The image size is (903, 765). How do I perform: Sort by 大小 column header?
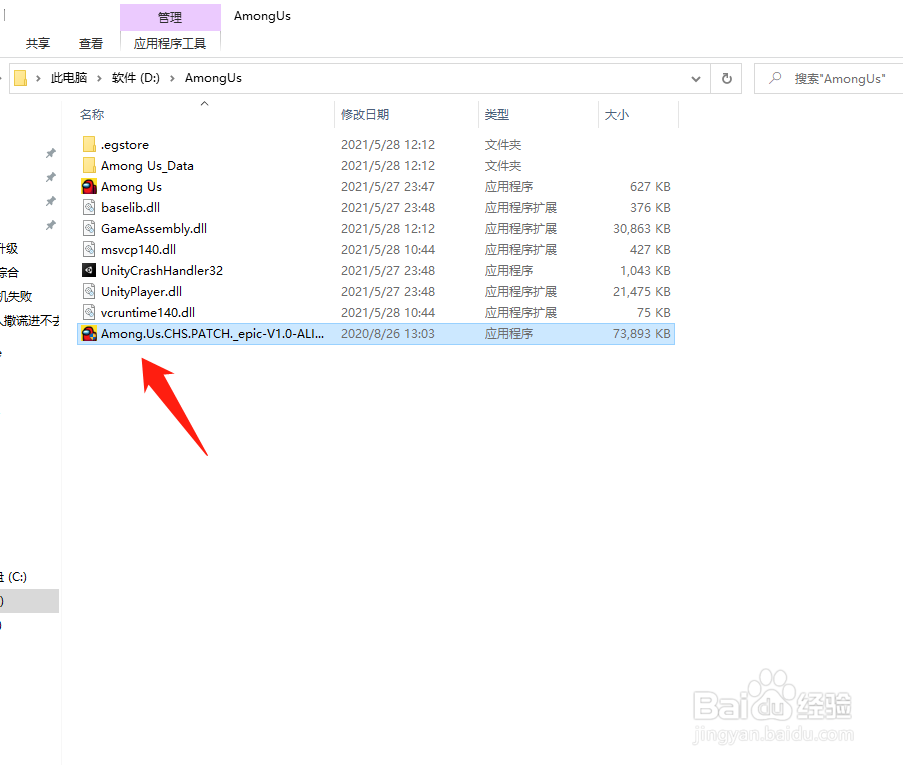(617, 115)
